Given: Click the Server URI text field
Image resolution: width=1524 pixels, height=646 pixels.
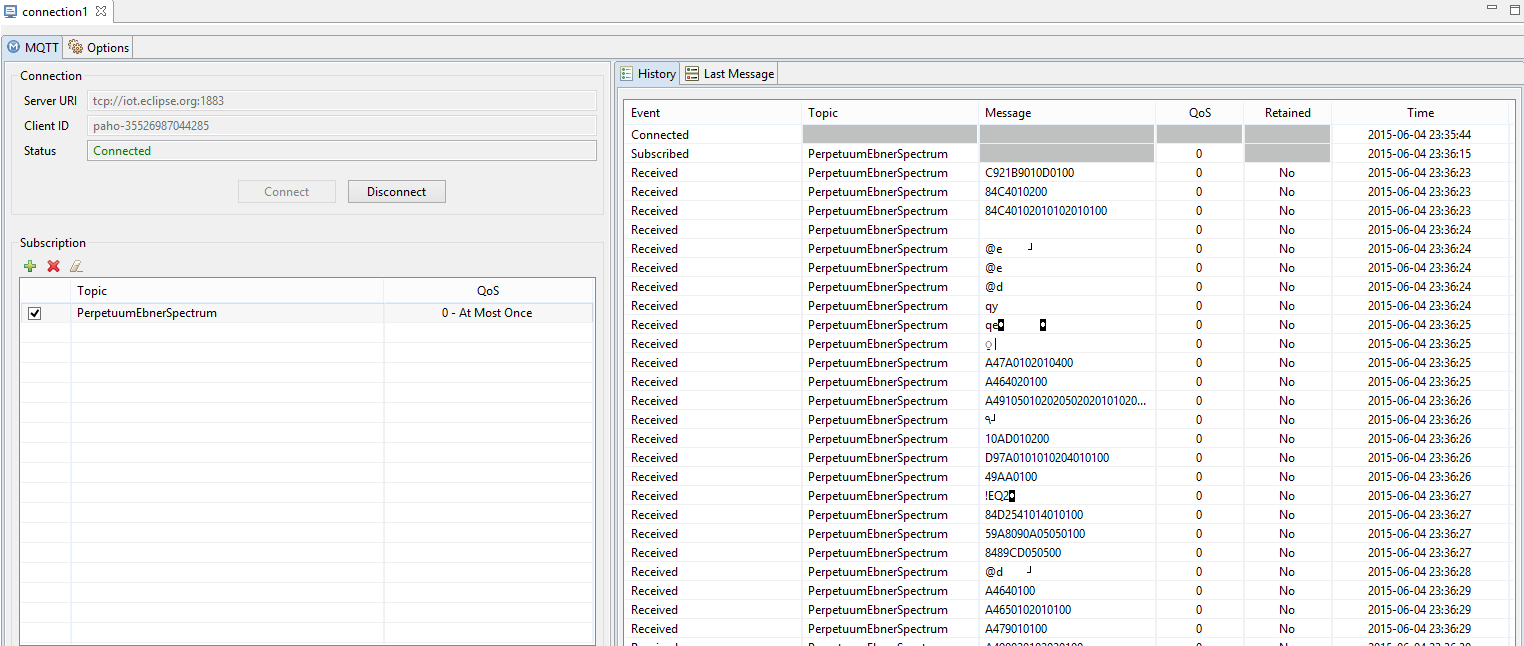Looking at the screenshot, I should point(341,101).
